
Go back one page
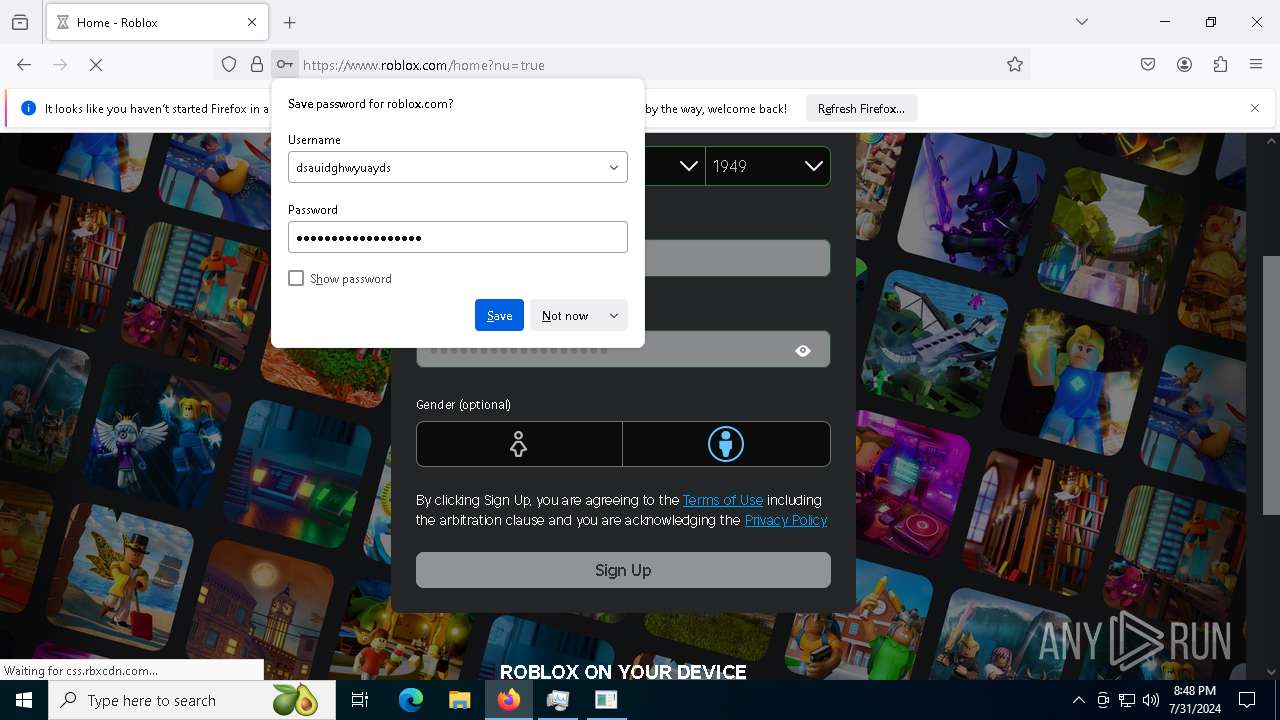click(24, 65)
